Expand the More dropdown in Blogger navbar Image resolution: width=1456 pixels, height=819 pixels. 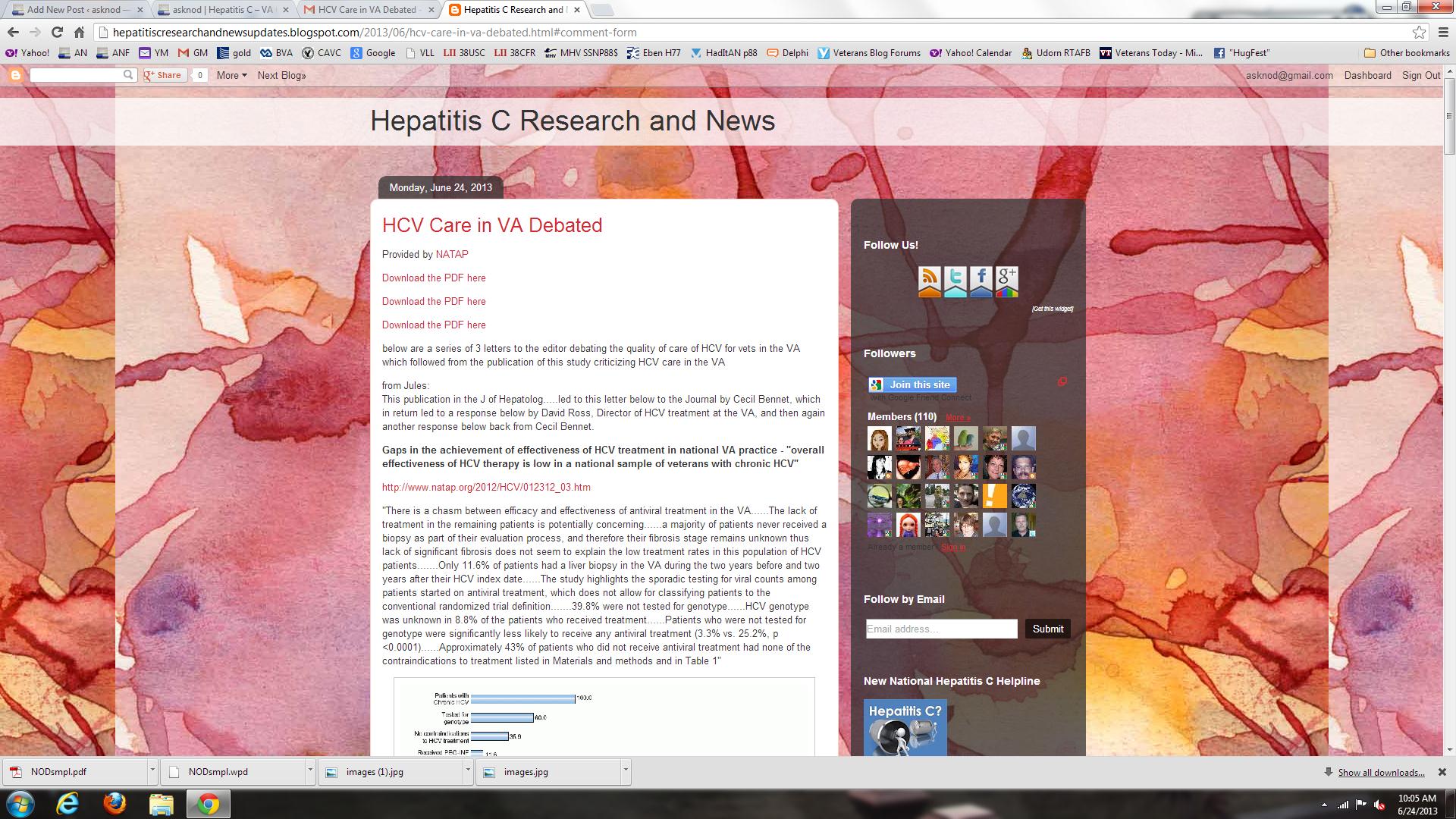pyautogui.click(x=231, y=75)
